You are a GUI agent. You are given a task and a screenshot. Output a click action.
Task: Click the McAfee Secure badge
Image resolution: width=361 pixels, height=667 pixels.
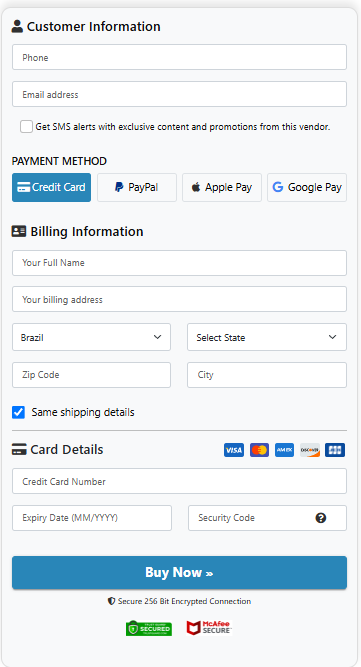point(209,628)
